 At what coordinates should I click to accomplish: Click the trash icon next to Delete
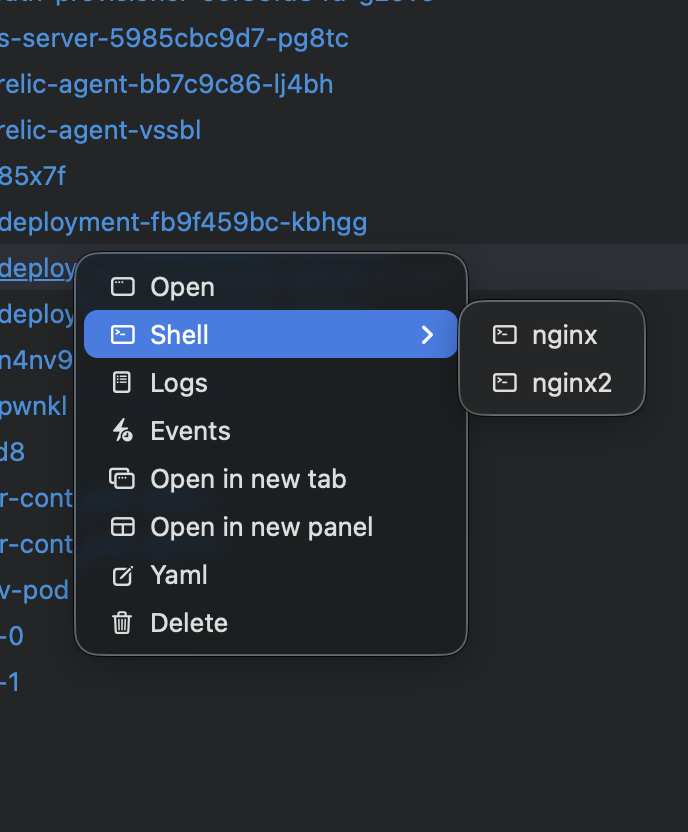pyautogui.click(x=121, y=622)
